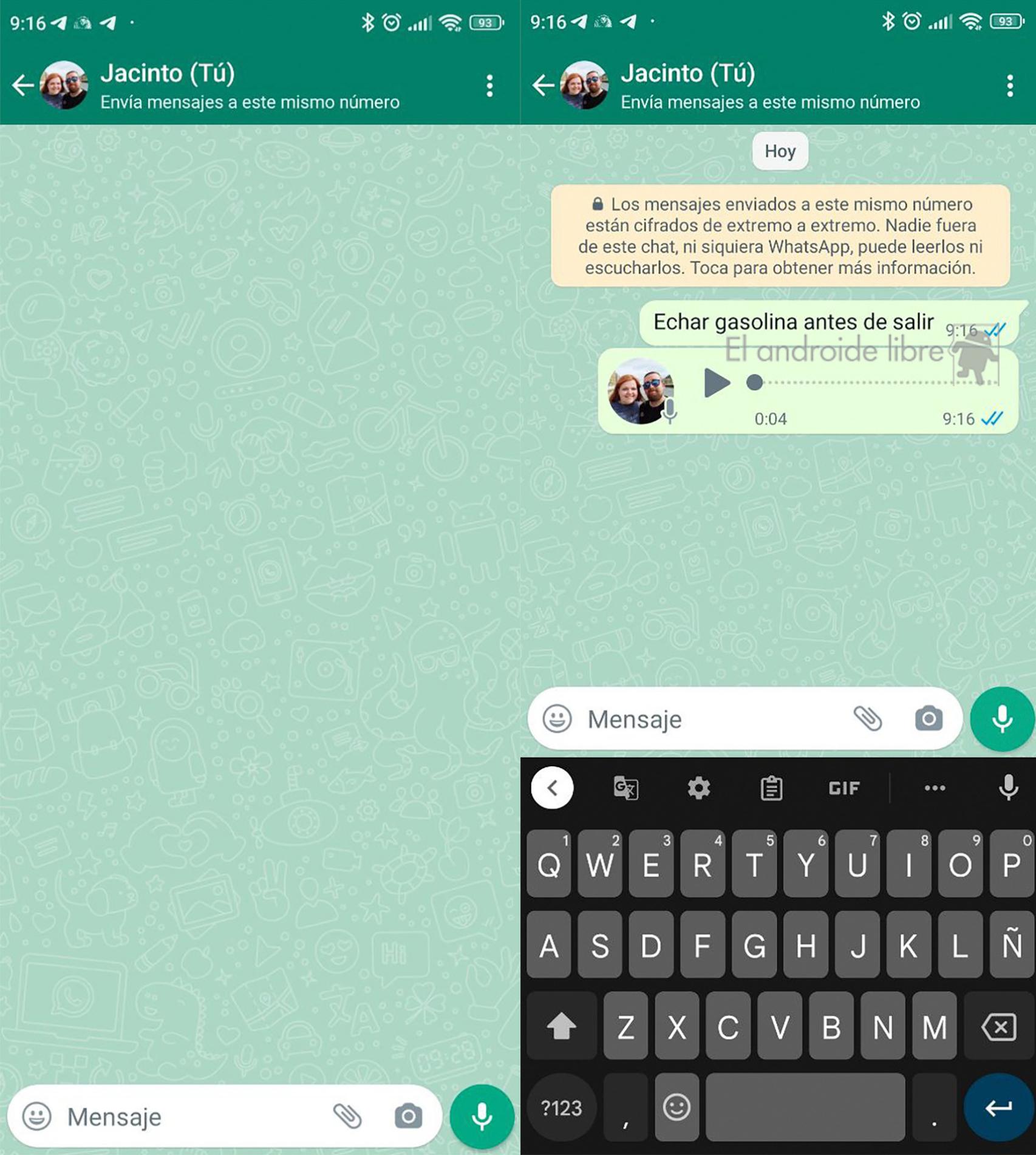This screenshot has height=1155, width=1036.
Task: Collapse the Gboard toolbar with the chevron
Action: [x=551, y=788]
